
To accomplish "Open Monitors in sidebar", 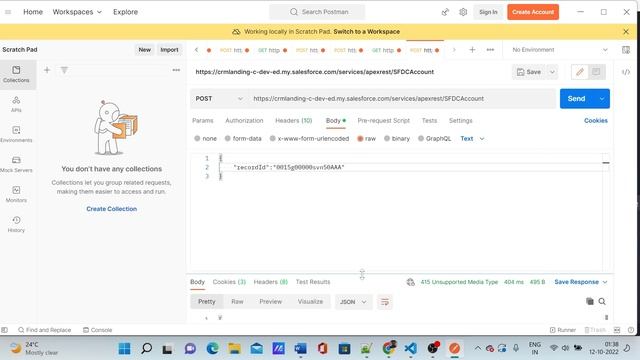I will [x=16, y=194].
